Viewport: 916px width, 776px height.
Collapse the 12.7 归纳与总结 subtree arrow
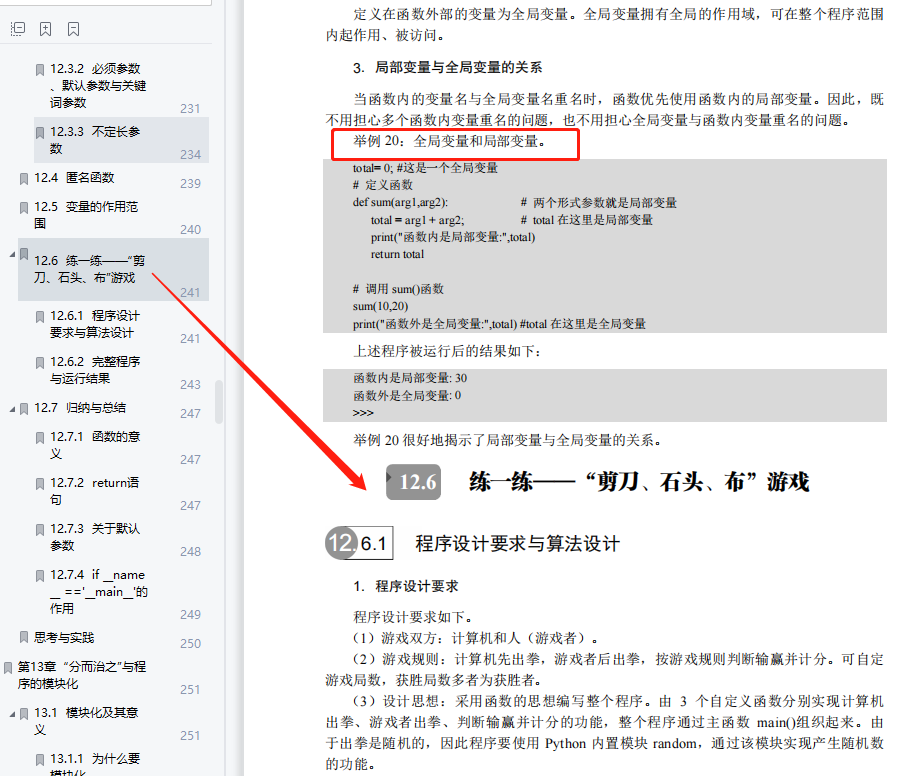(x=12, y=409)
